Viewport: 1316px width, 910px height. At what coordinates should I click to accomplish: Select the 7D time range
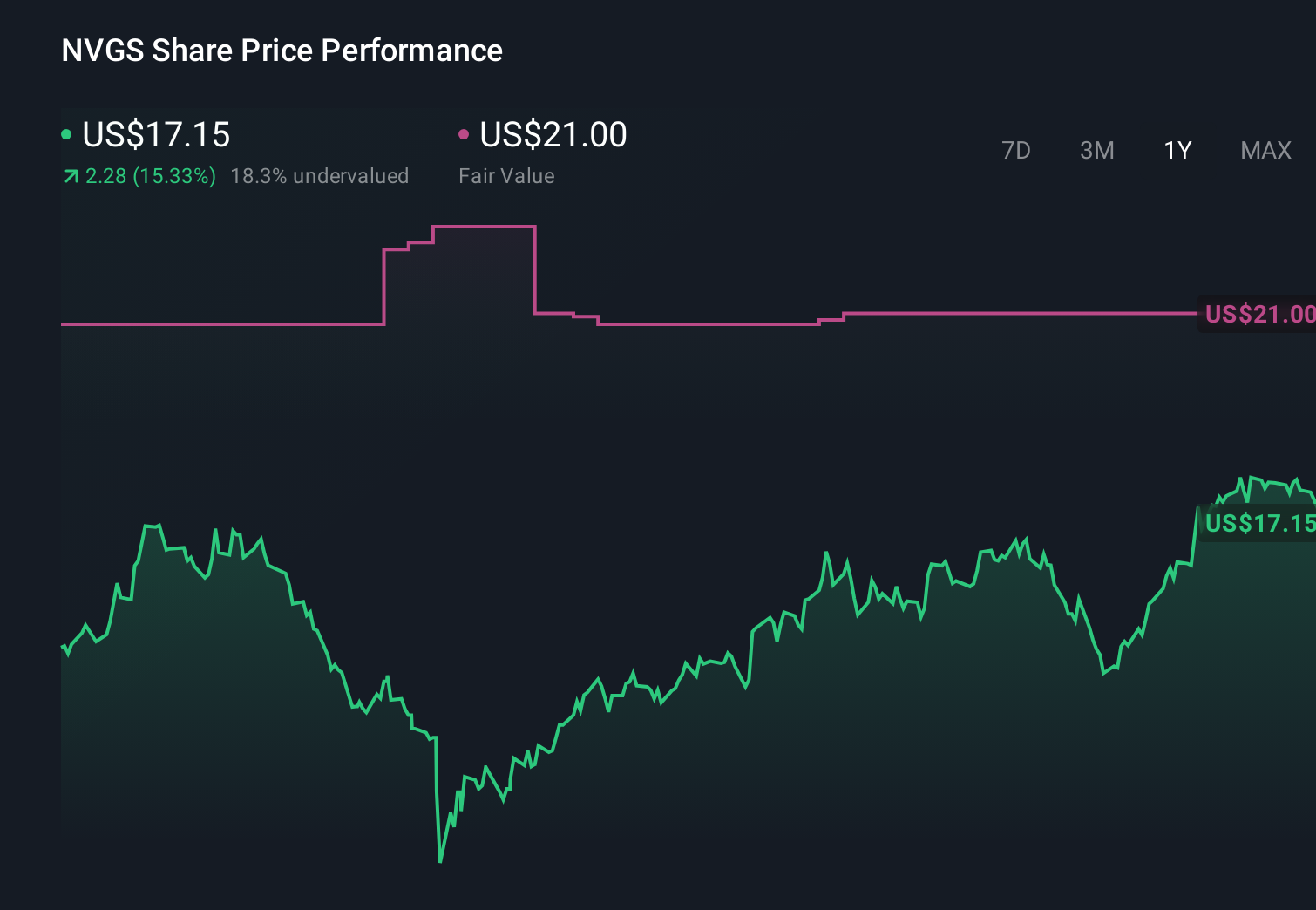coord(1016,150)
